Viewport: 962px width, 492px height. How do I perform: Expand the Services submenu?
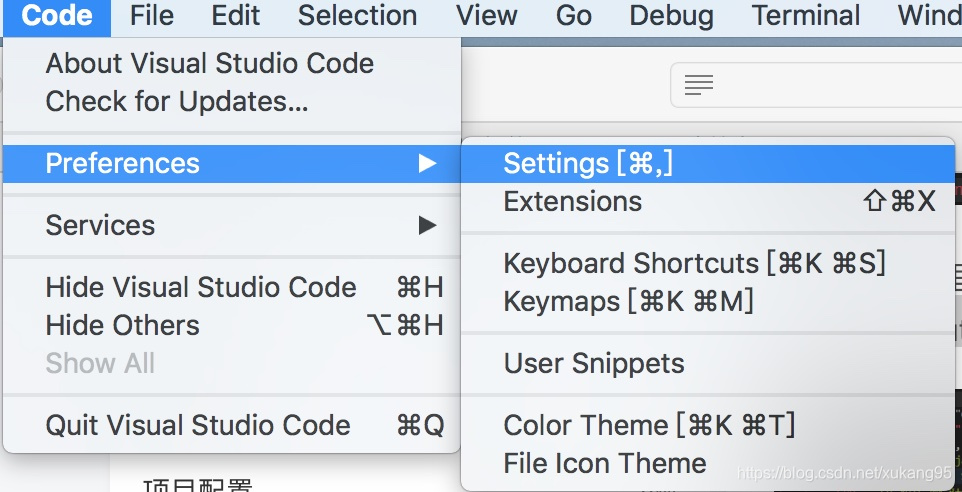tap(232, 226)
